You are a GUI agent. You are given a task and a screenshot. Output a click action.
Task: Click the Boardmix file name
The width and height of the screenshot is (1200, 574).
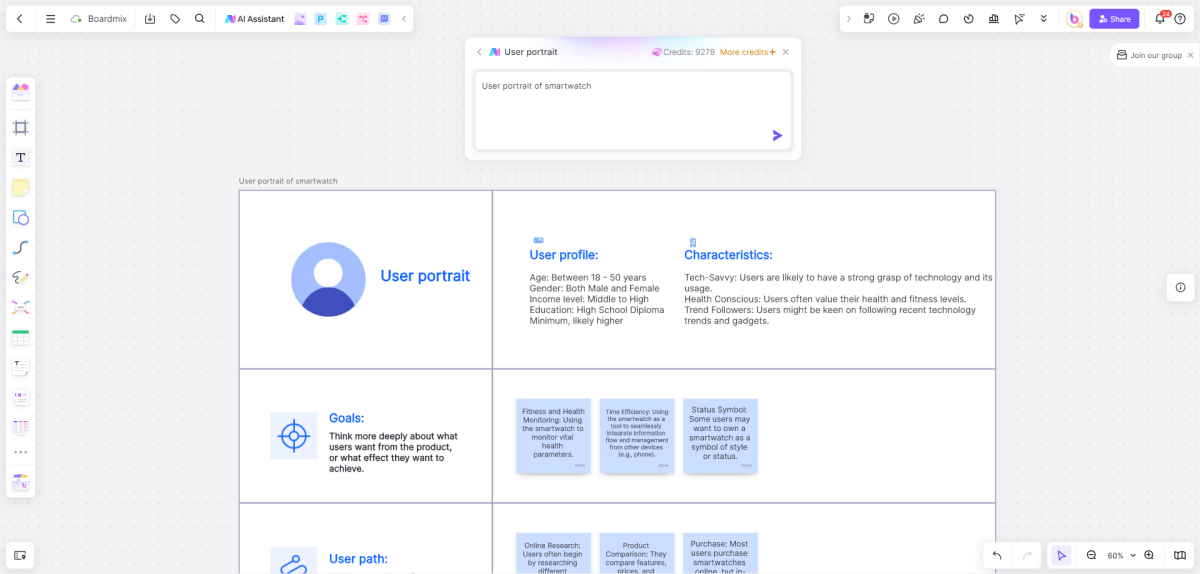click(107, 19)
